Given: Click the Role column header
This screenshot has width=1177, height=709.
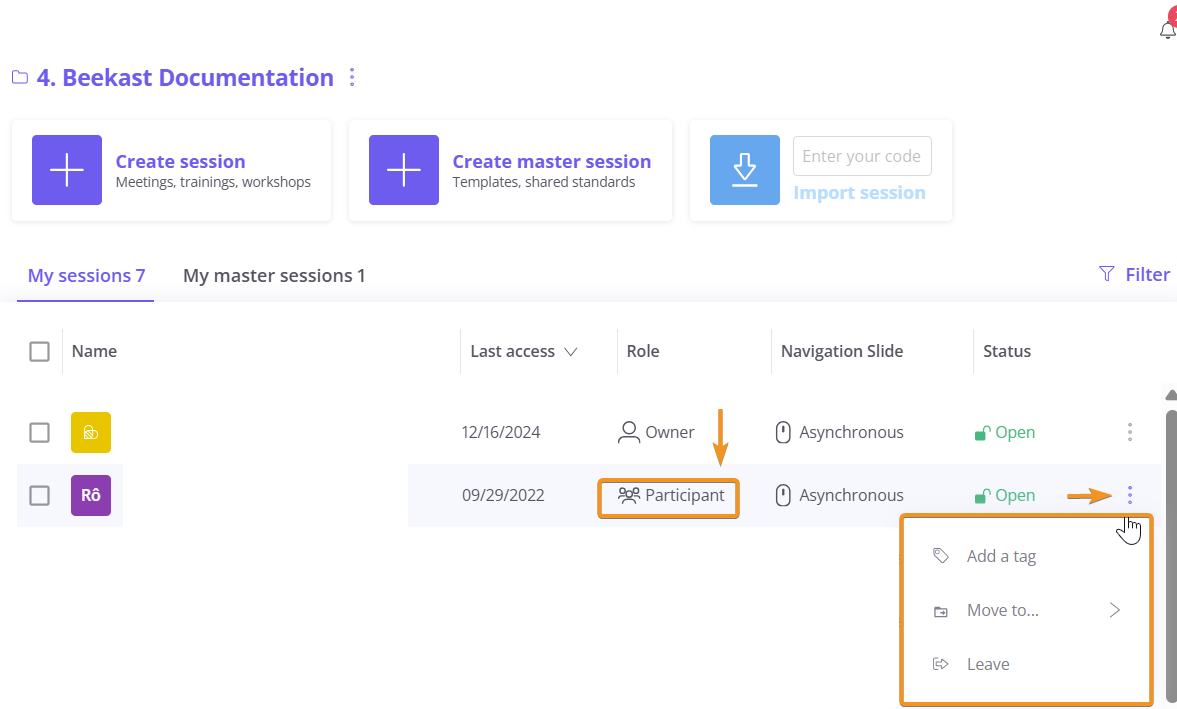Looking at the screenshot, I should coord(643,351).
